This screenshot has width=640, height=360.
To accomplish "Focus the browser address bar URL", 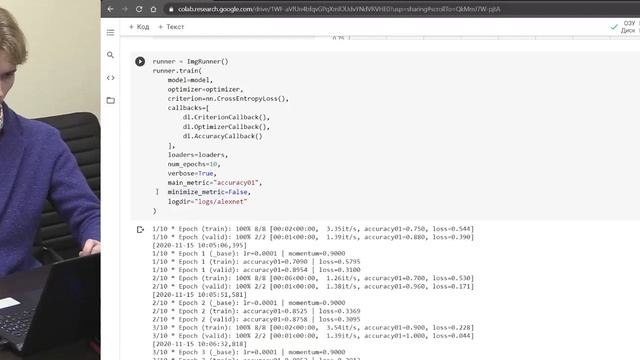I will coord(339,9).
